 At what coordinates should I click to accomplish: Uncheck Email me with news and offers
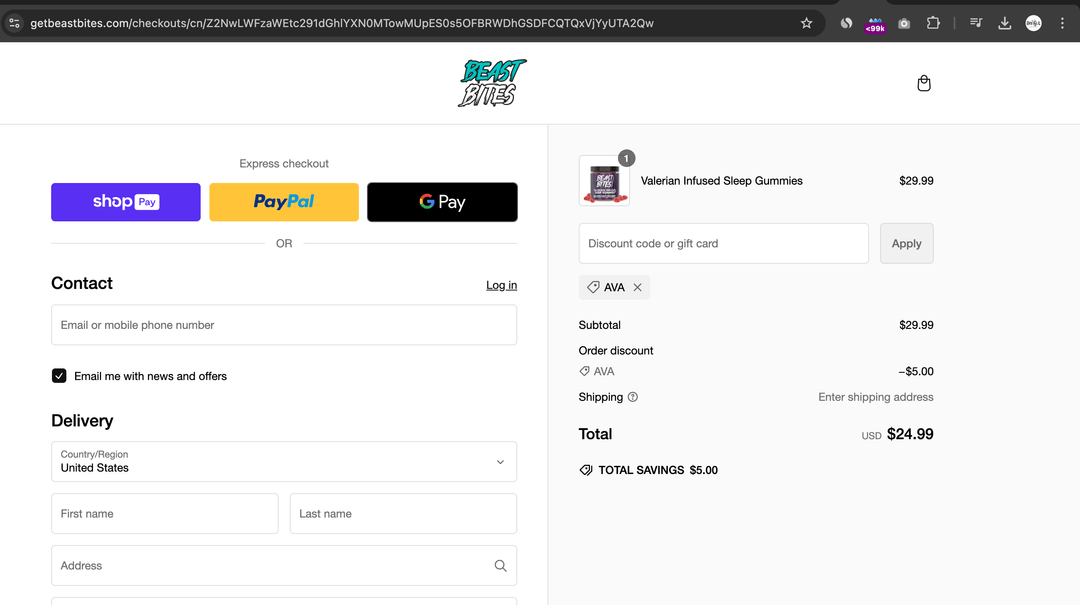tap(59, 376)
